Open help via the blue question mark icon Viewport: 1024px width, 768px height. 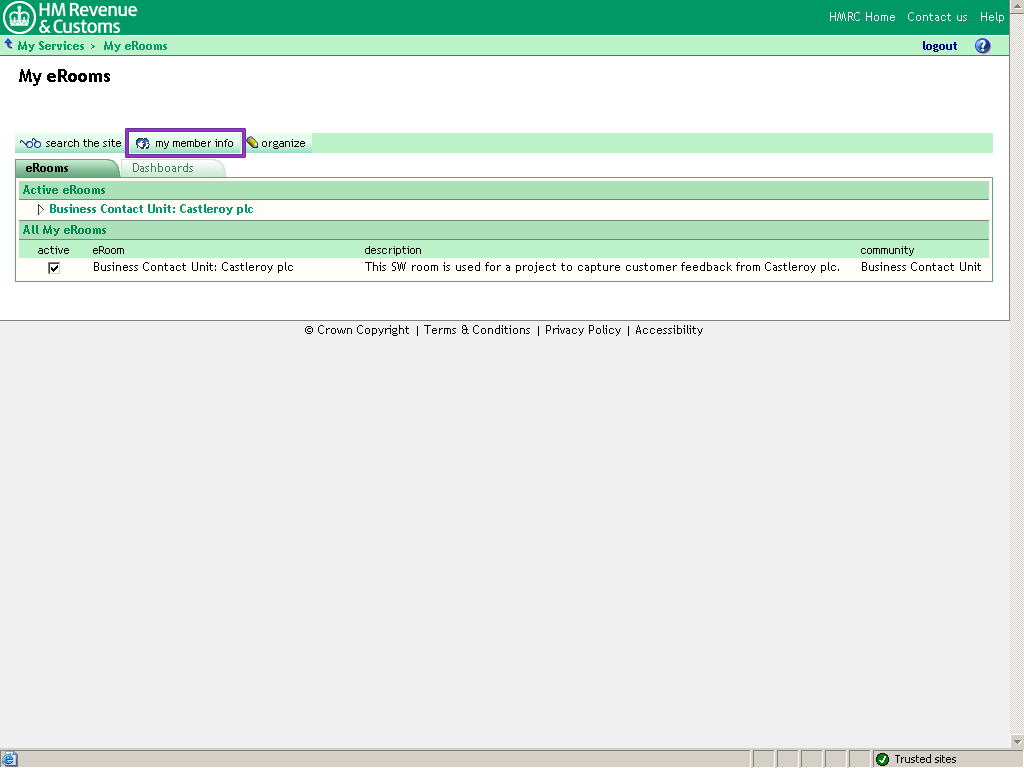pos(982,46)
